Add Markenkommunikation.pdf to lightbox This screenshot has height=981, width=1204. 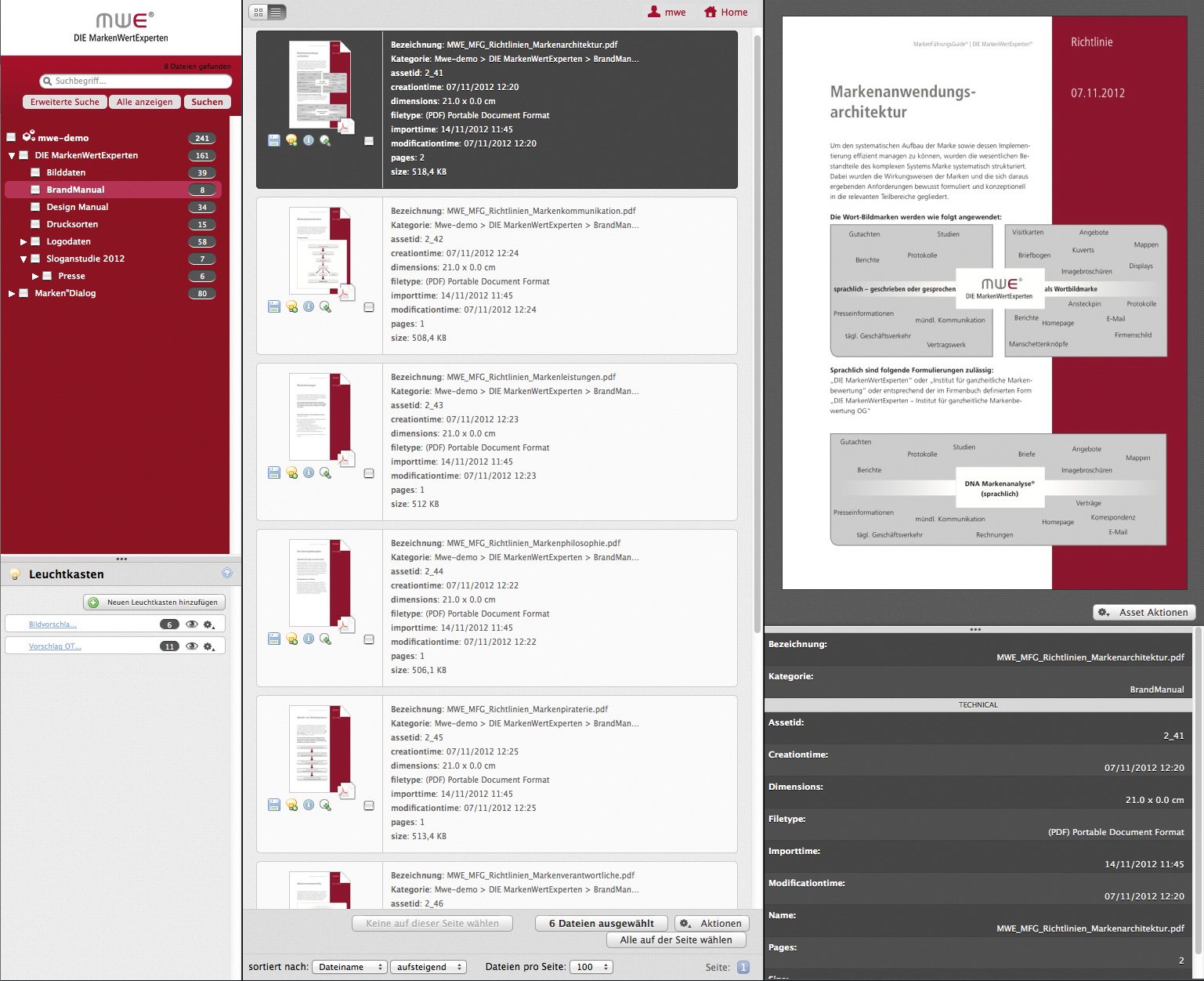[x=291, y=306]
